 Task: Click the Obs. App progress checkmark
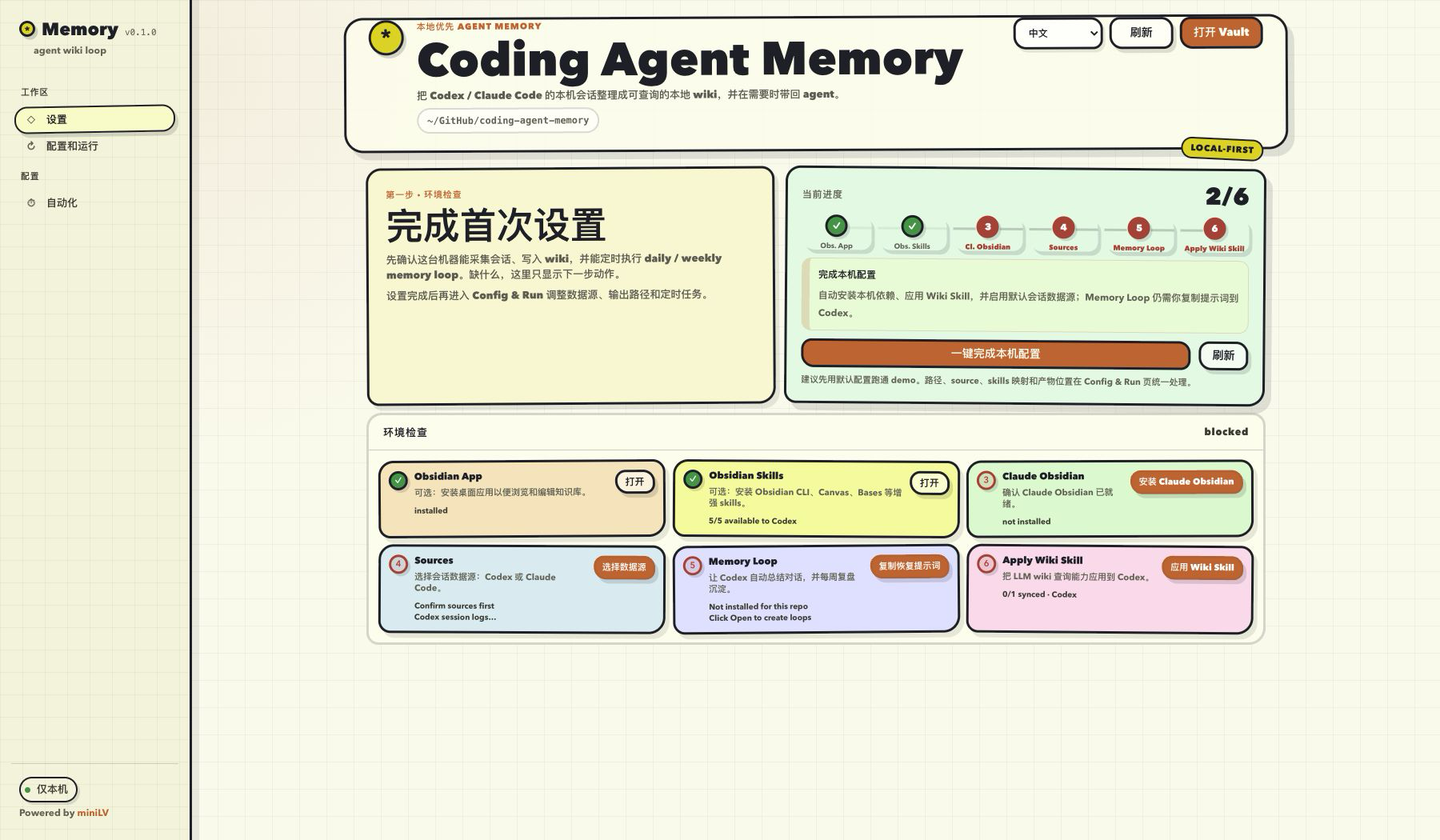click(x=836, y=226)
